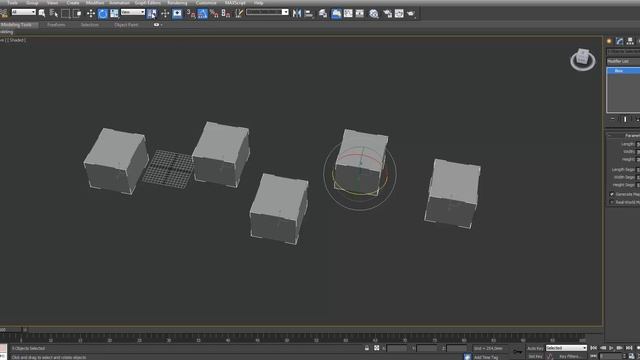640x360 pixels.
Task: Click the Go to End playback button
Action: [x=629, y=348]
